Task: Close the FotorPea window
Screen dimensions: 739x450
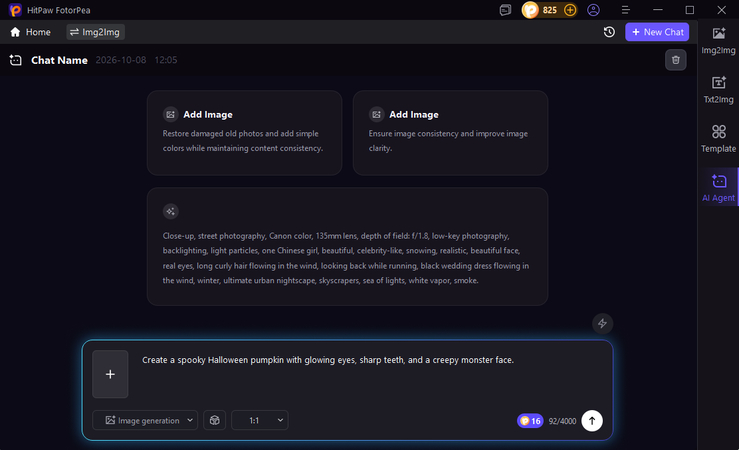Action: (x=722, y=10)
